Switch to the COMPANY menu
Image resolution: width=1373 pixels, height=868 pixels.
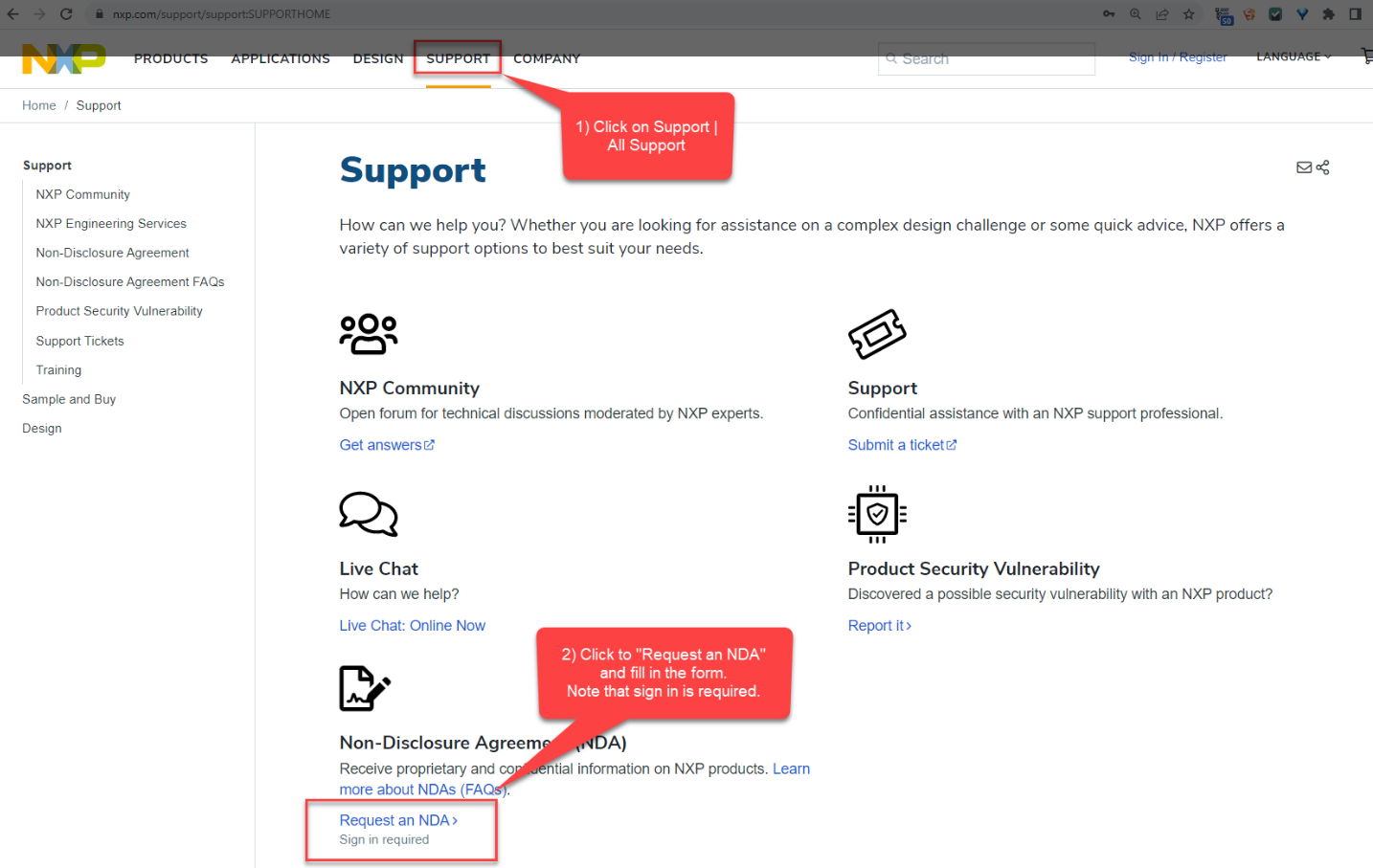tap(547, 58)
